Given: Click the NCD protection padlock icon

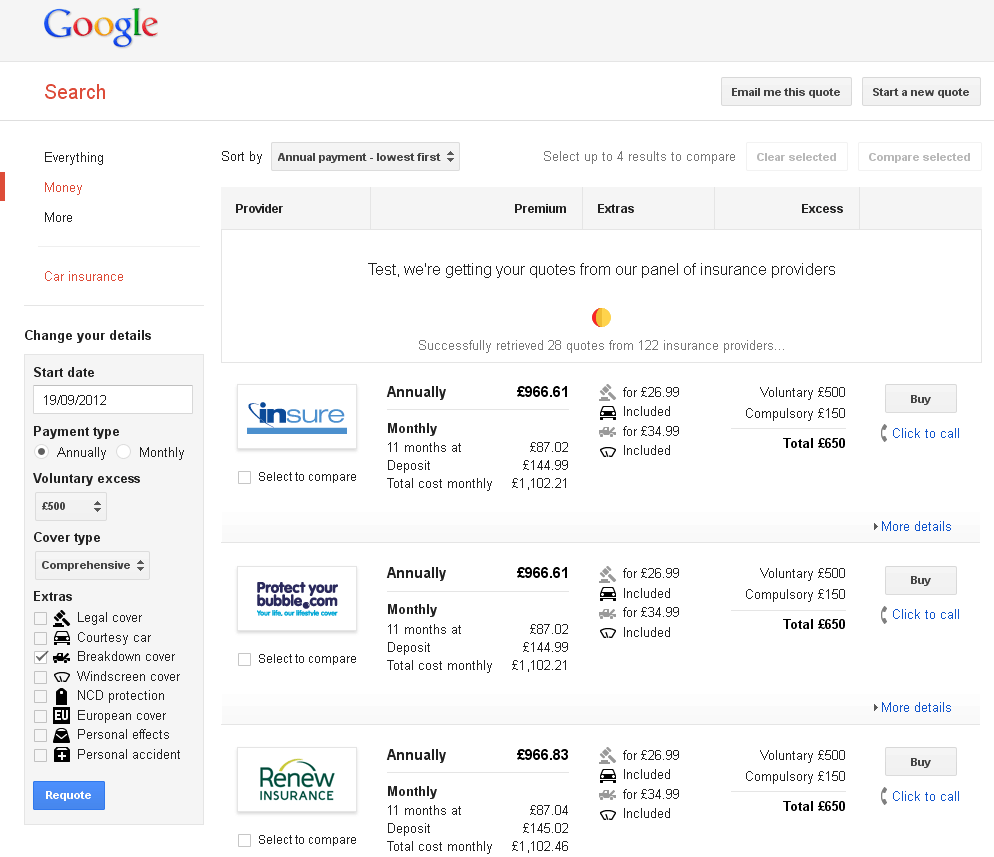Looking at the screenshot, I should pyautogui.click(x=61, y=696).
